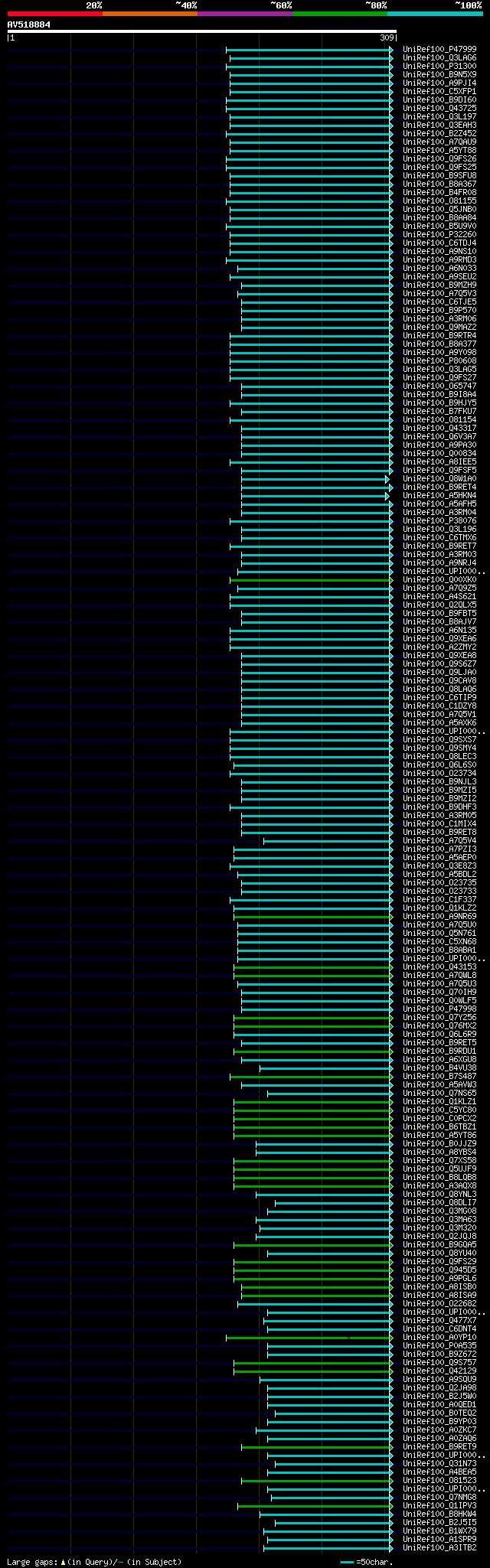Screen dimensions: 490x1568
Task: Click the green ~80% identity legend segment
Action: point(340,14)
